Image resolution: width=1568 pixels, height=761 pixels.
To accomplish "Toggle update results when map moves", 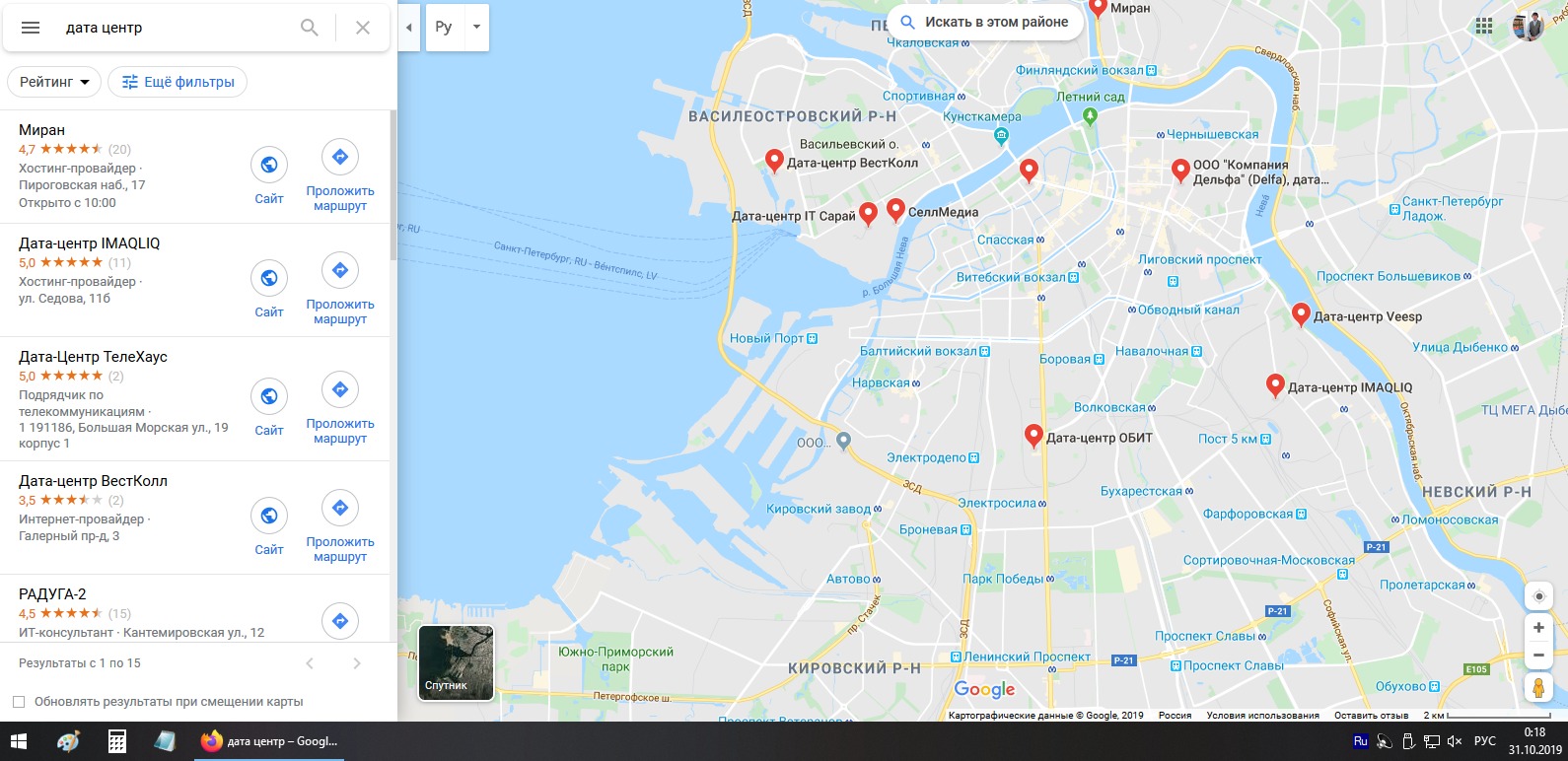I will tap(19, 702).
